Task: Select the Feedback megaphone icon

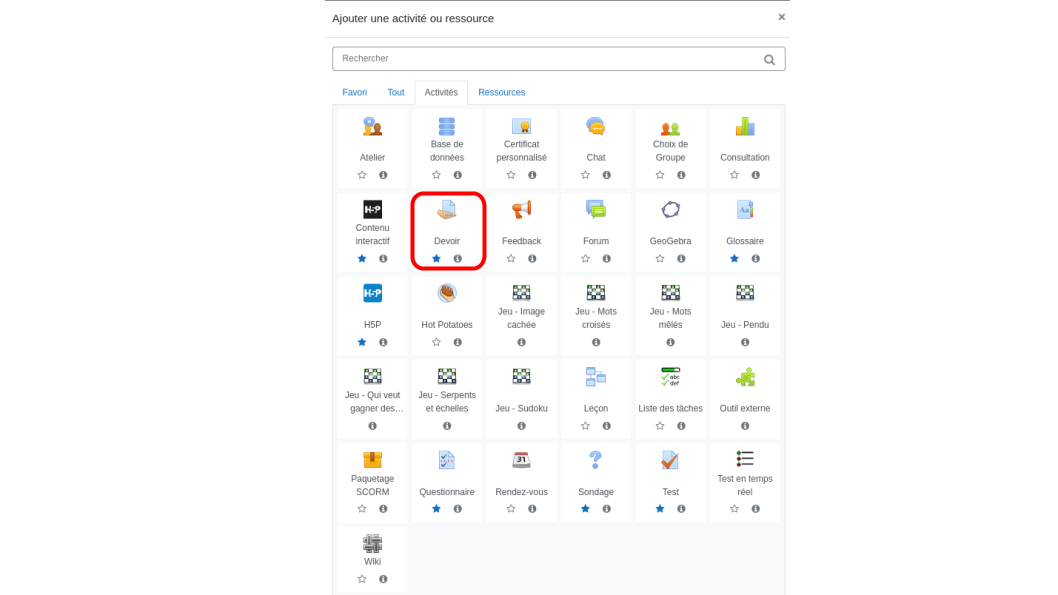Action: click(x=522, y=210)
